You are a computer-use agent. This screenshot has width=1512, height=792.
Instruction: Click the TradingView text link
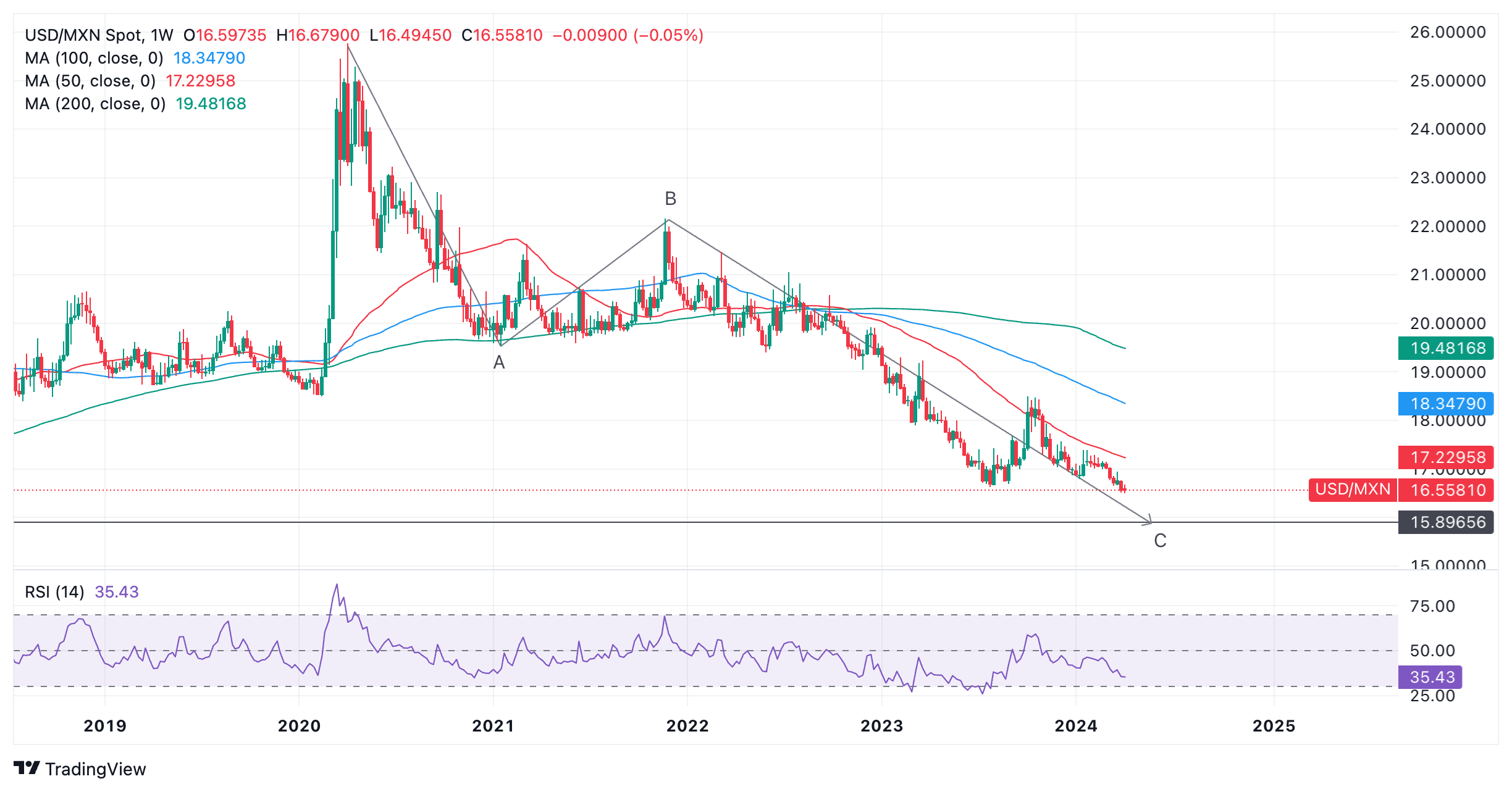point(96,769)
